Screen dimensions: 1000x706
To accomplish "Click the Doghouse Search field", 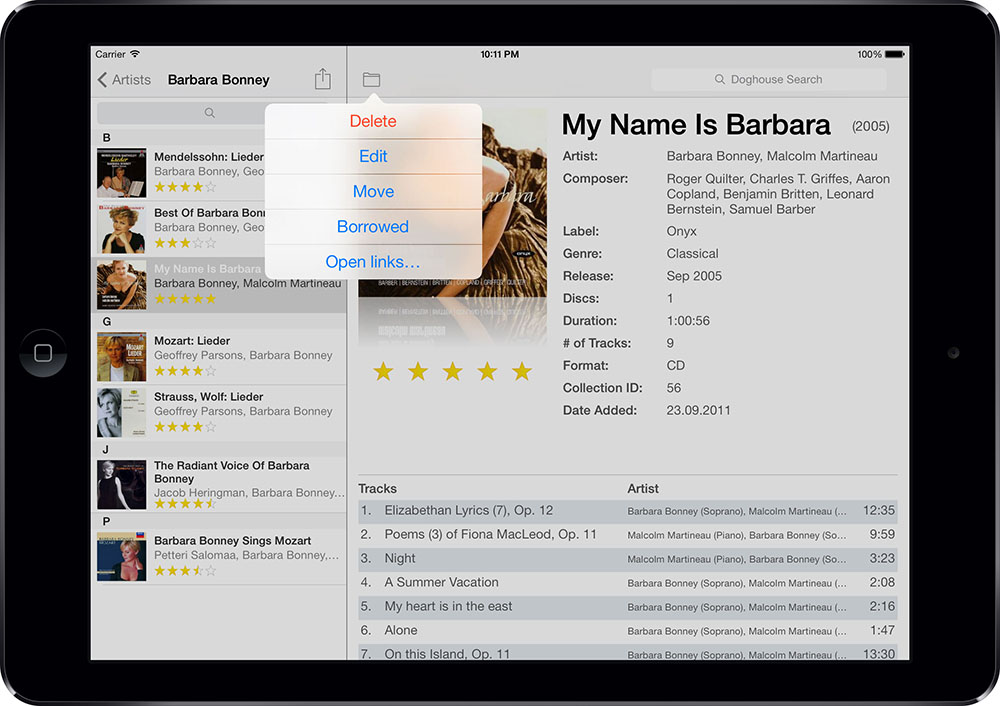I will coord(768,80).
